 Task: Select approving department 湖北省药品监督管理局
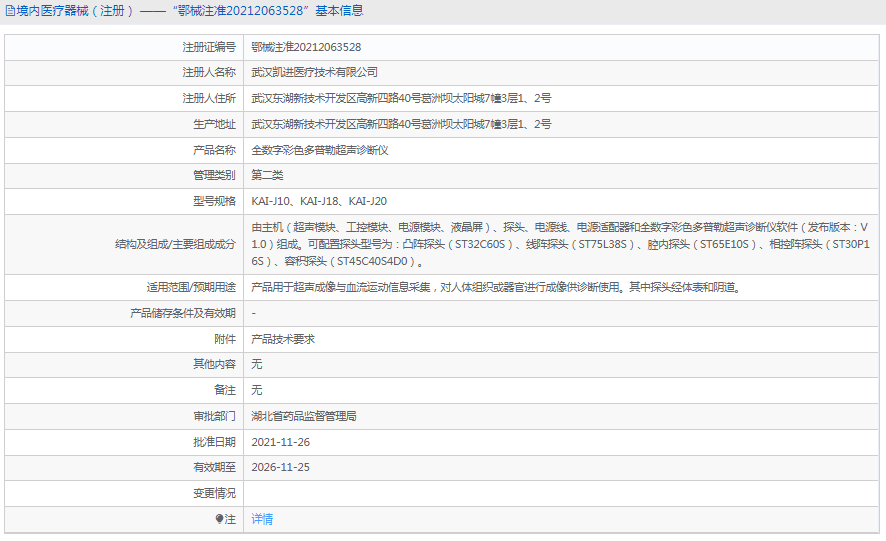point(304,416)
